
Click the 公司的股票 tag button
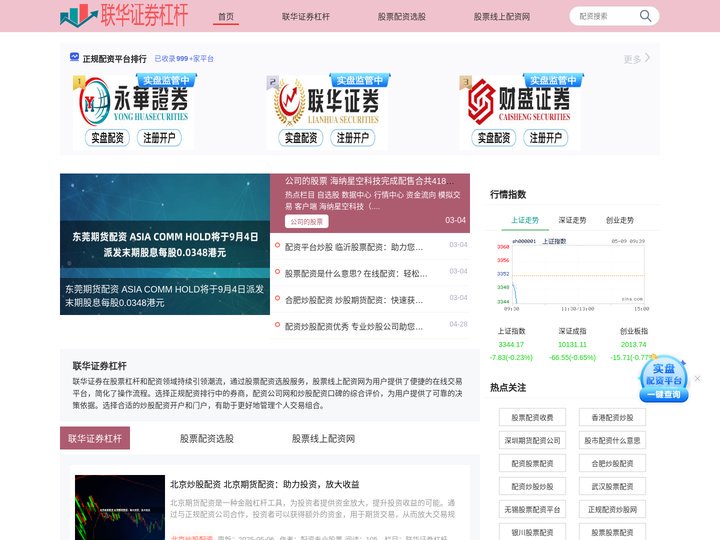click(x=306, y=221)
